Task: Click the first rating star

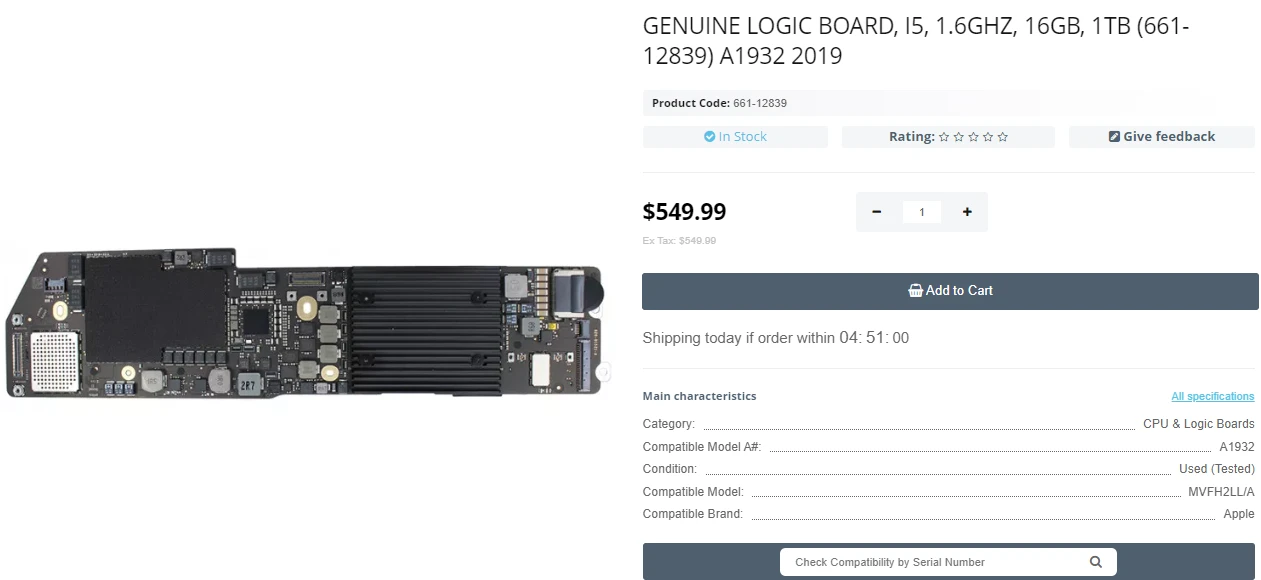Action: pyautogui.click(x=943, y=137)
